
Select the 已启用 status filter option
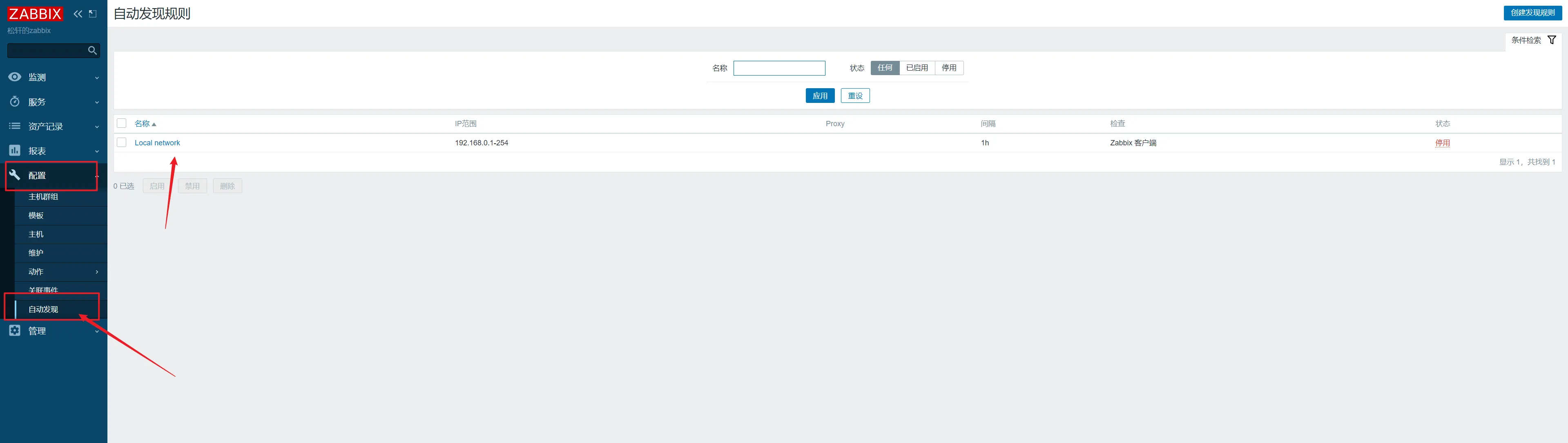(917, 68)
